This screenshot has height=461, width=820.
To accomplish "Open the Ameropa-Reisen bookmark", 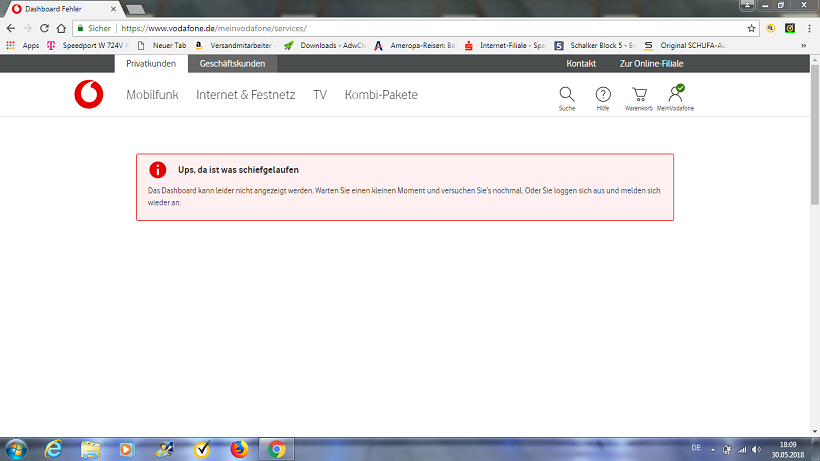I will 415,45.
